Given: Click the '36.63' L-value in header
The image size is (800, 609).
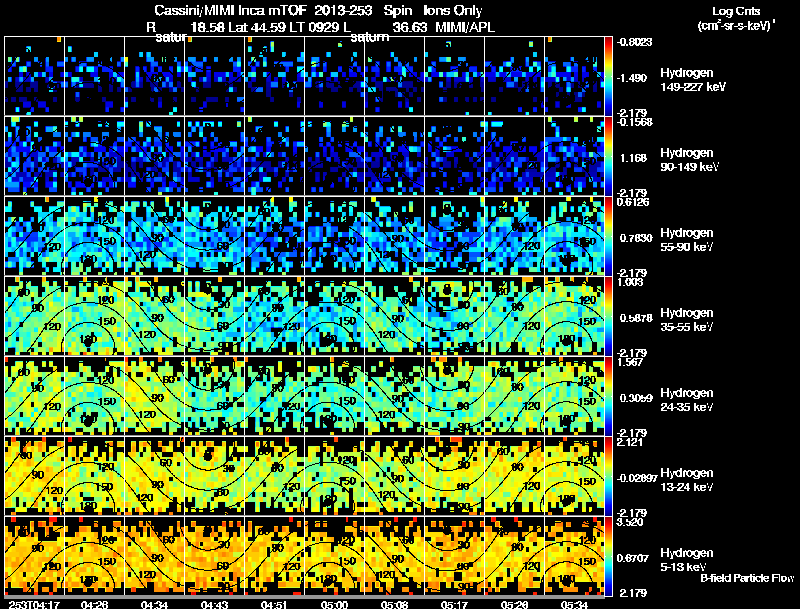Looking at the screenshot, I should pyautogui.click(x=410, y=28).
